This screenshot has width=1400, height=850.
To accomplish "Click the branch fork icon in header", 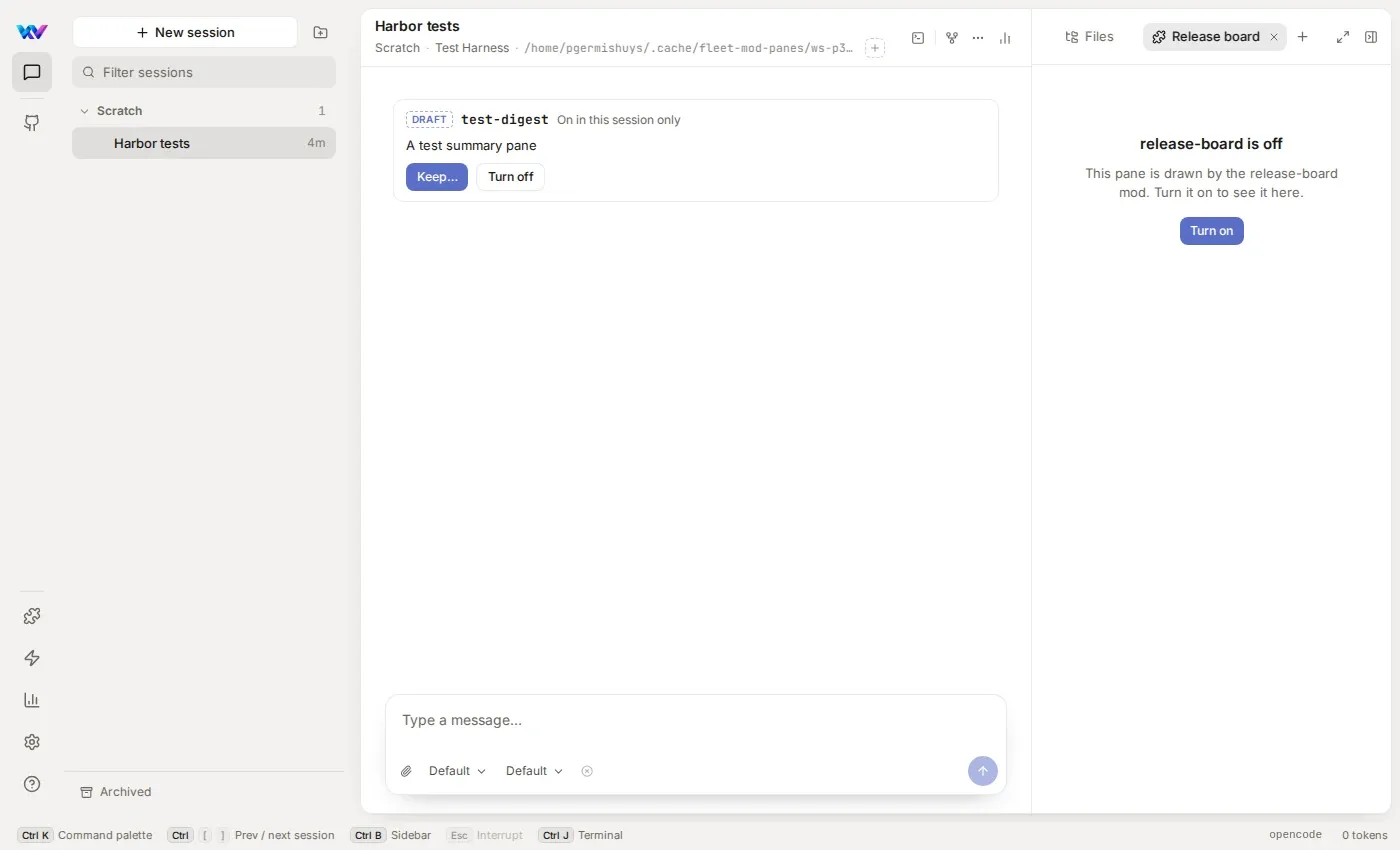I will pyautogui.click(x=952, y=38).
